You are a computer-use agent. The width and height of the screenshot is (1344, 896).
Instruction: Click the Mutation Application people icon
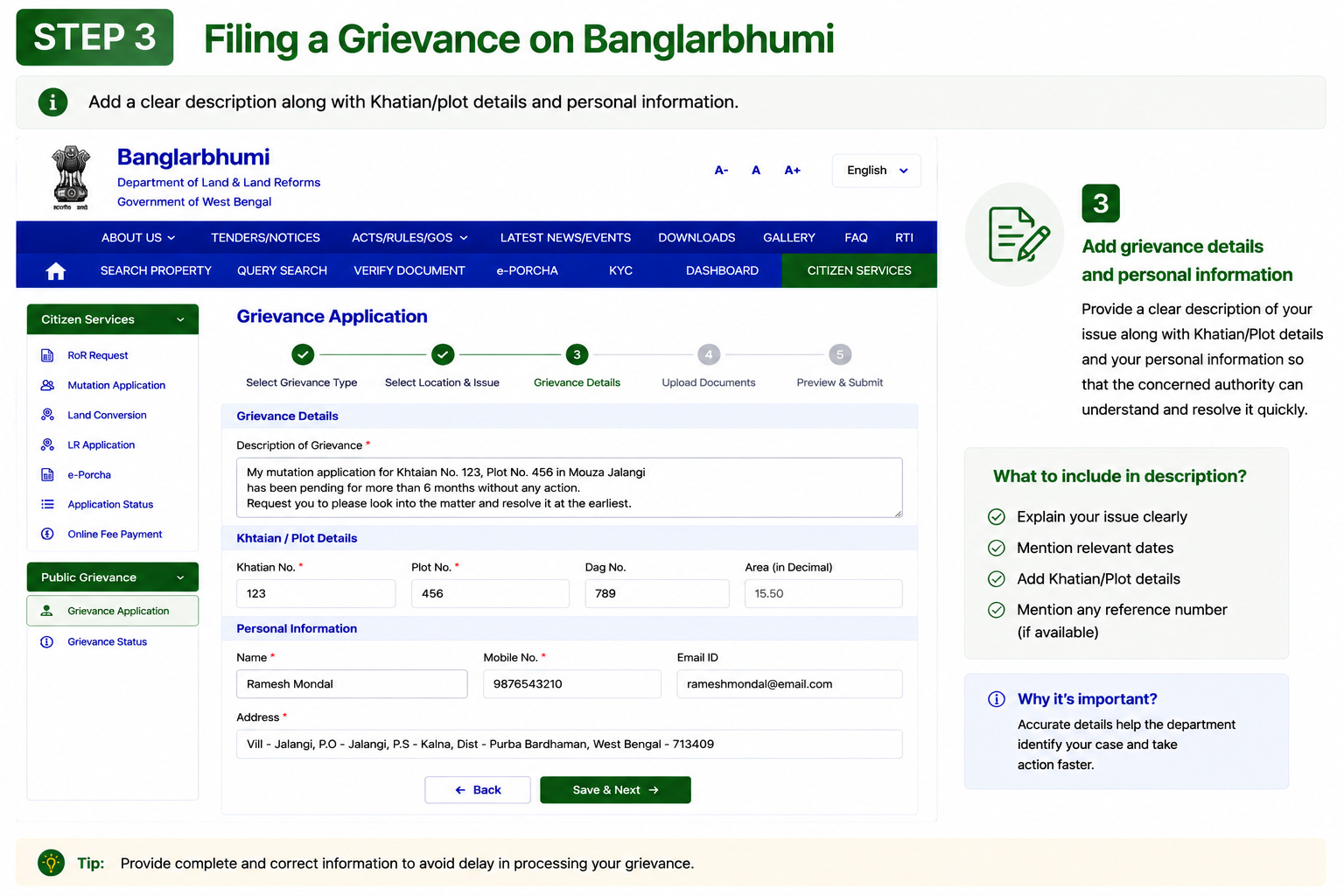click(47, 385)
